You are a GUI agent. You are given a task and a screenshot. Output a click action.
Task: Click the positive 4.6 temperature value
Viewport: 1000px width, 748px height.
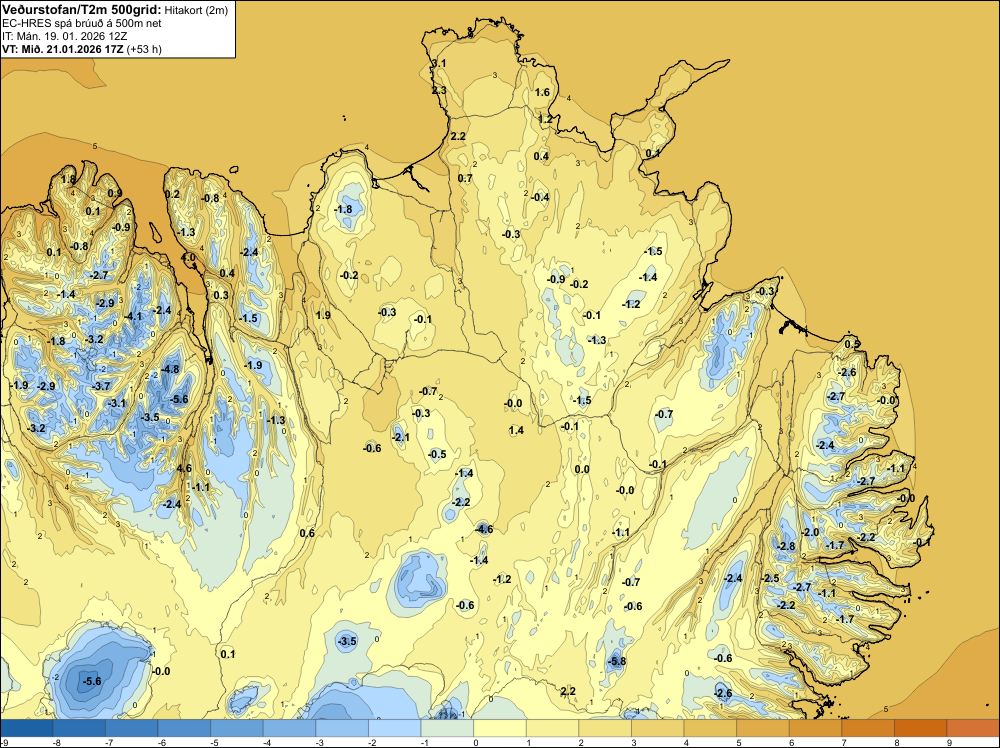[184, 469]
